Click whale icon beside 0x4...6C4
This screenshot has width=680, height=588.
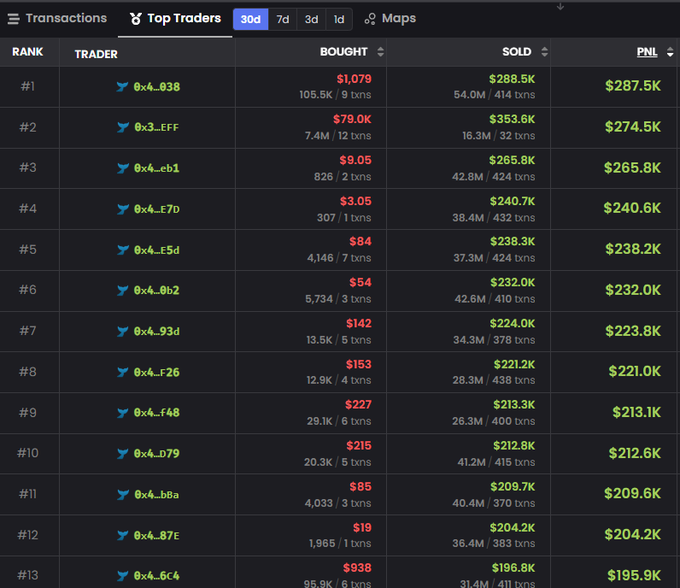123,576
